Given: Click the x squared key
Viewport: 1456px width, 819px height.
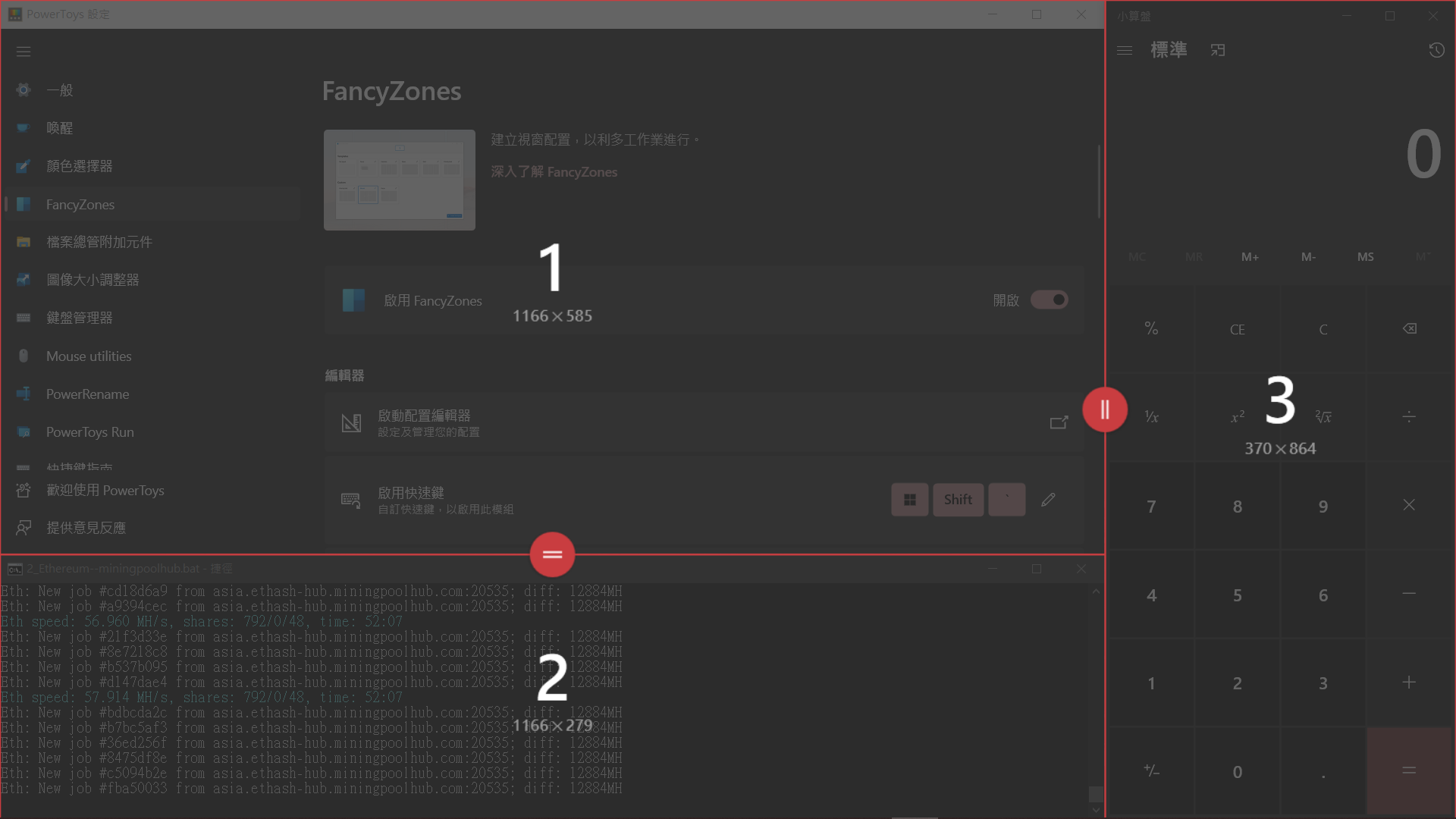Looking at the screenshot, I should 1238,416.
